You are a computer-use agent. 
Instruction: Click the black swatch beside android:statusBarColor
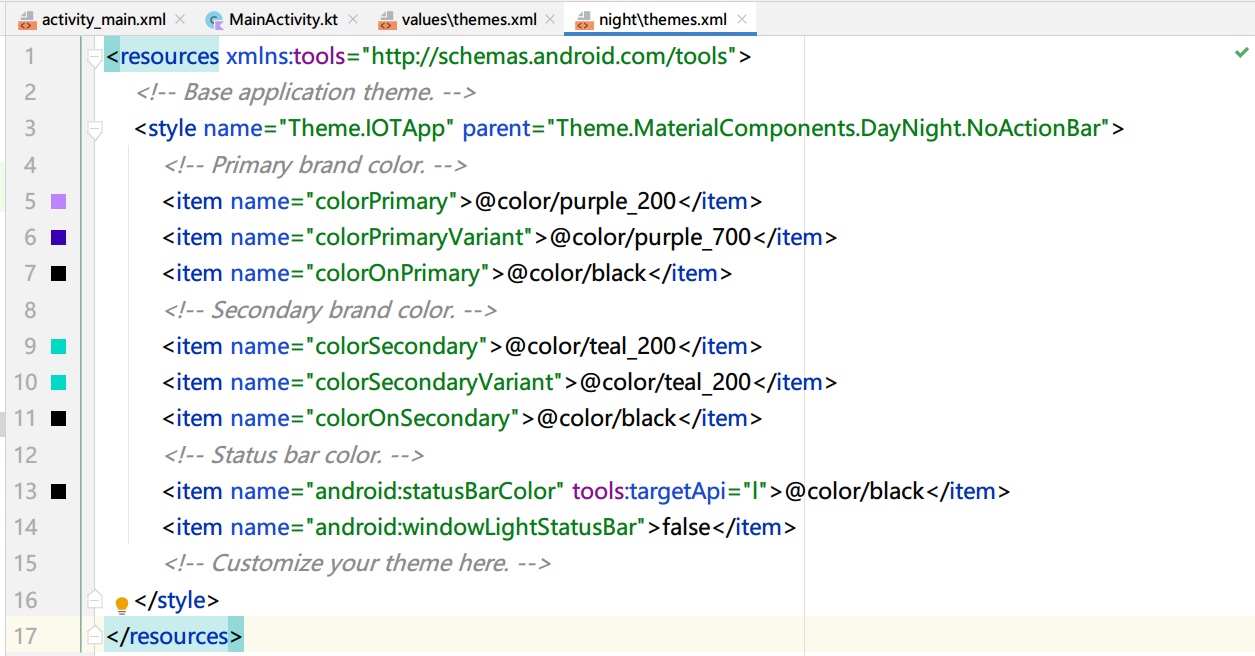tap(57, 490)
